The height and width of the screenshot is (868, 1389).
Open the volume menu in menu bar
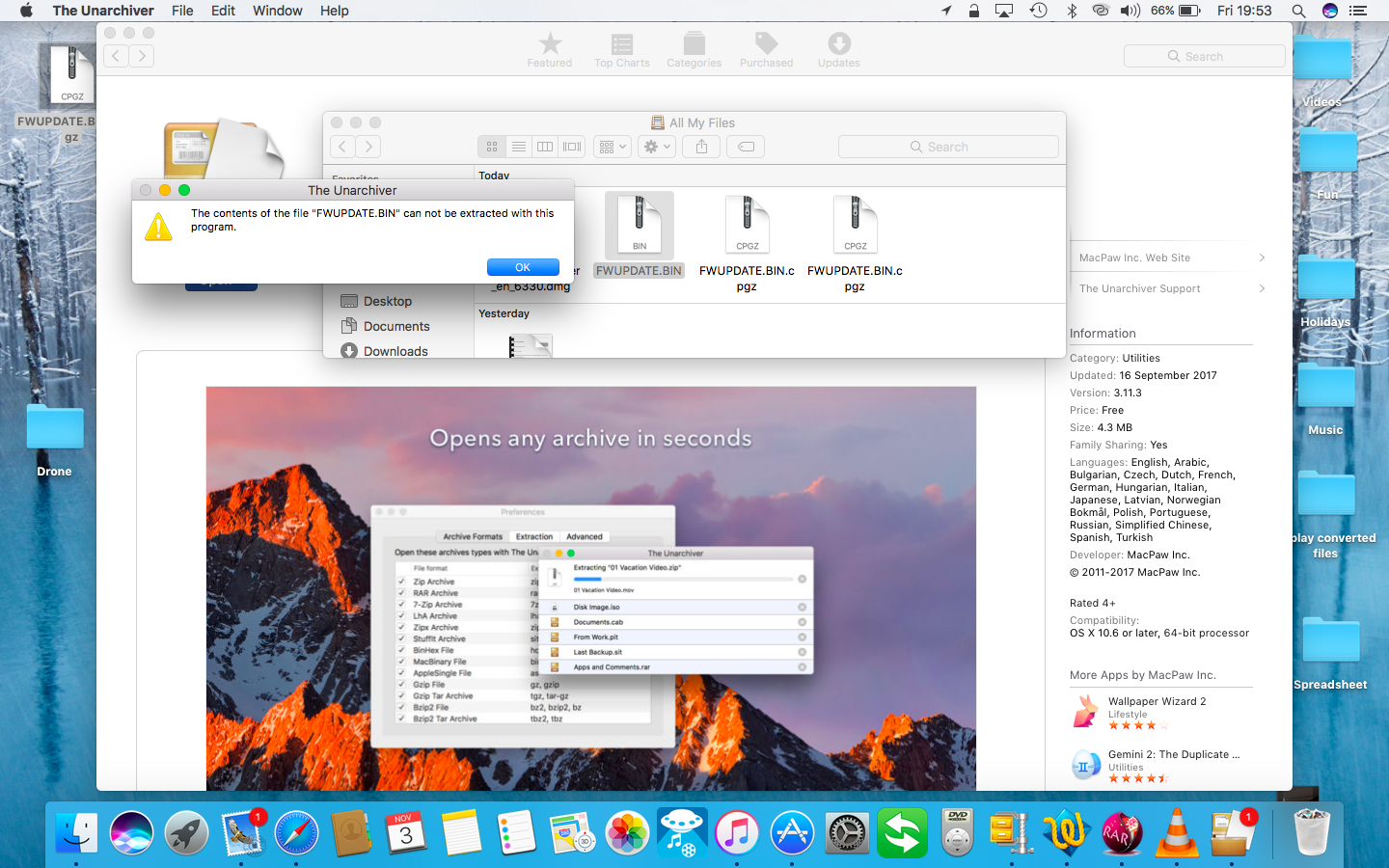1130,11
